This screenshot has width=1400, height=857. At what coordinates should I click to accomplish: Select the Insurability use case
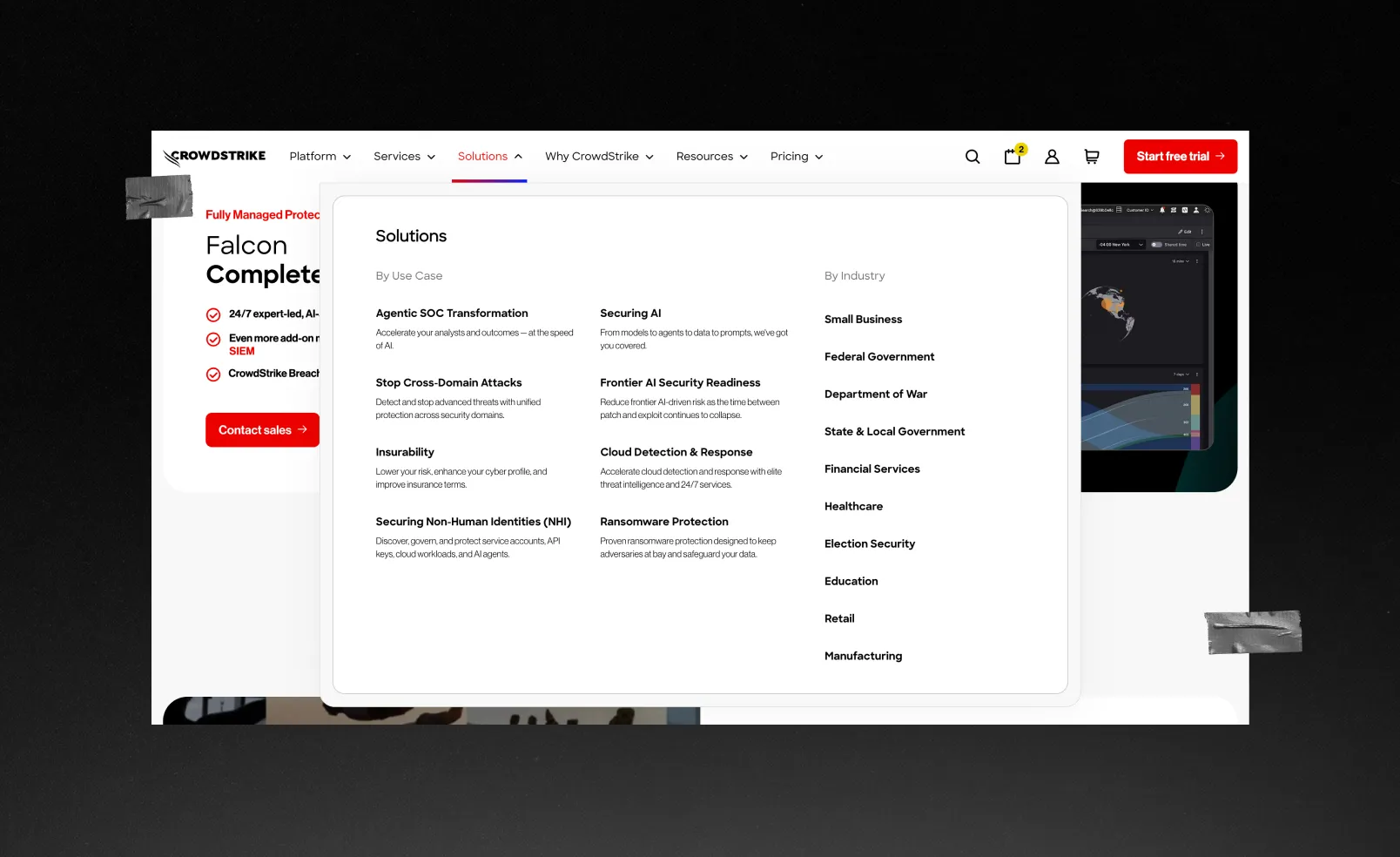pyautogui.click(x=405, y=453)
